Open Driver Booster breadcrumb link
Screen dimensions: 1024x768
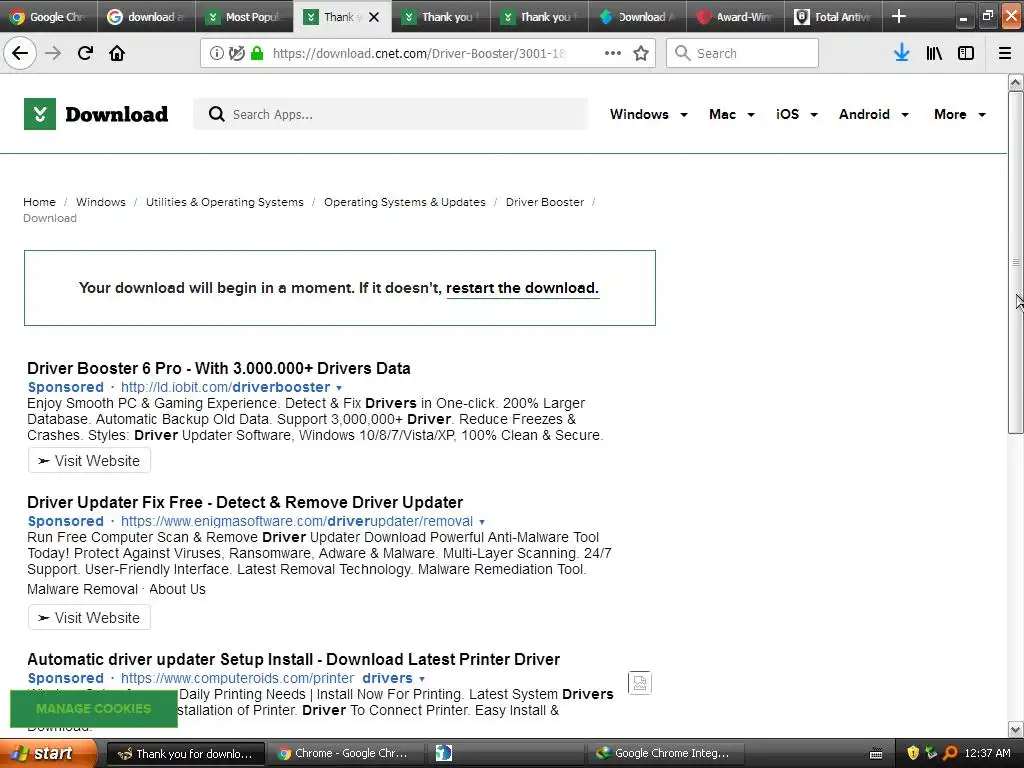pyautogui.click(x=545, y=202)
